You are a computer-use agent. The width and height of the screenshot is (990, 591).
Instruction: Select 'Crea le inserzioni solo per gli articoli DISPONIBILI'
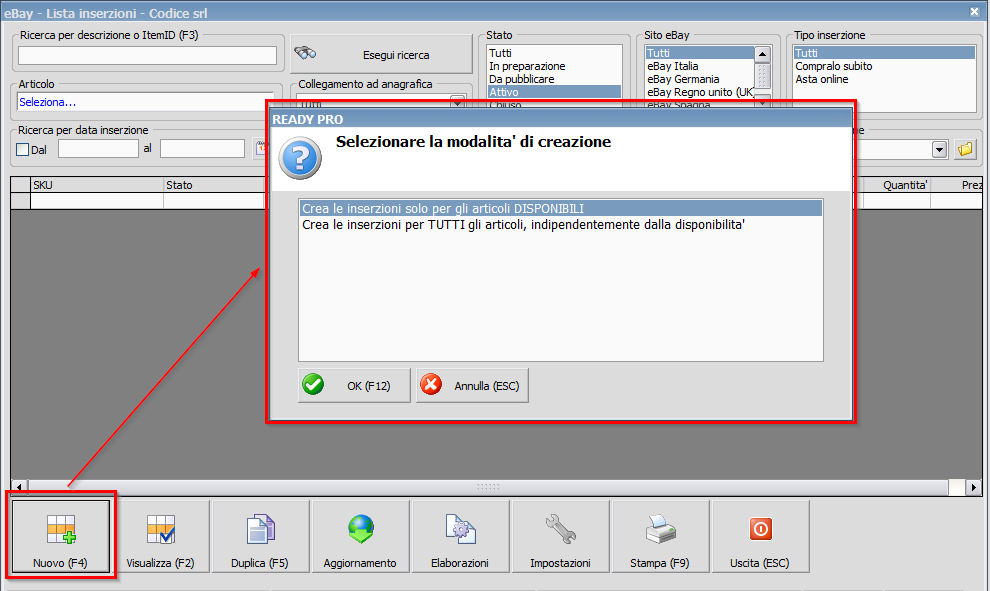(561, 208)
